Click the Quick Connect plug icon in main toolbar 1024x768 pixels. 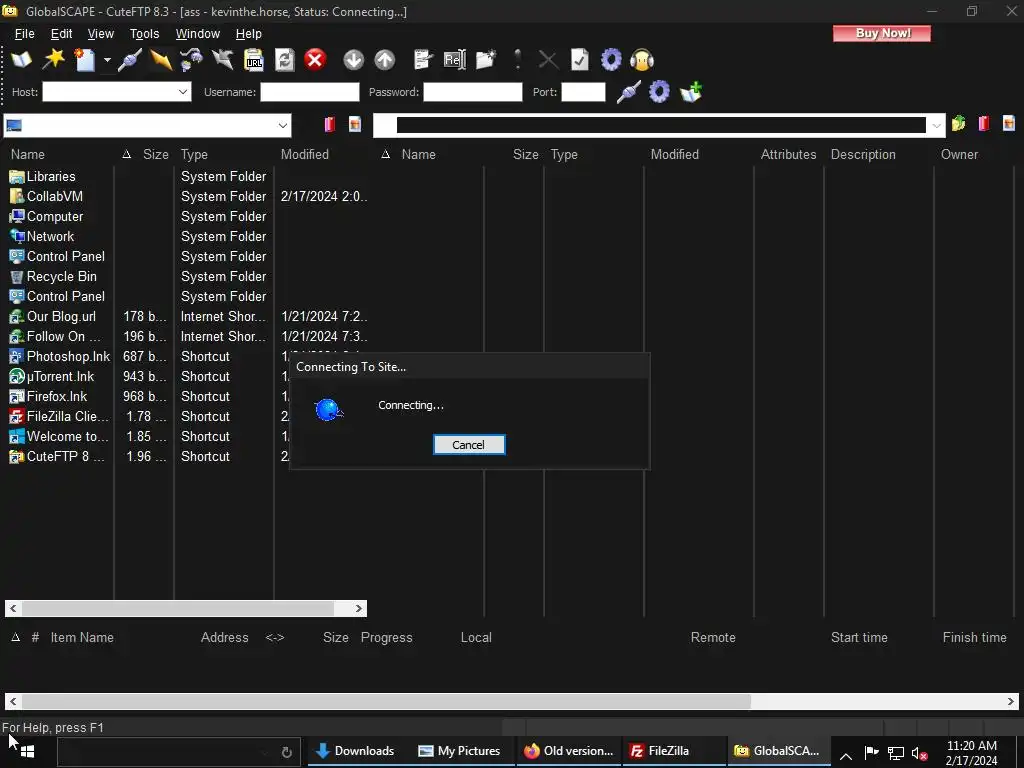[x=129, y=60]
